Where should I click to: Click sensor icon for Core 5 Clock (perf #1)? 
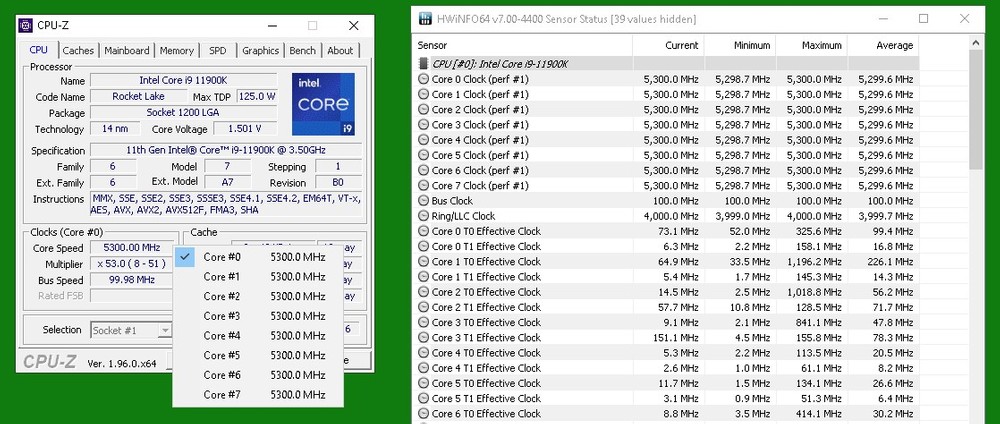click(x=423, y=155)
